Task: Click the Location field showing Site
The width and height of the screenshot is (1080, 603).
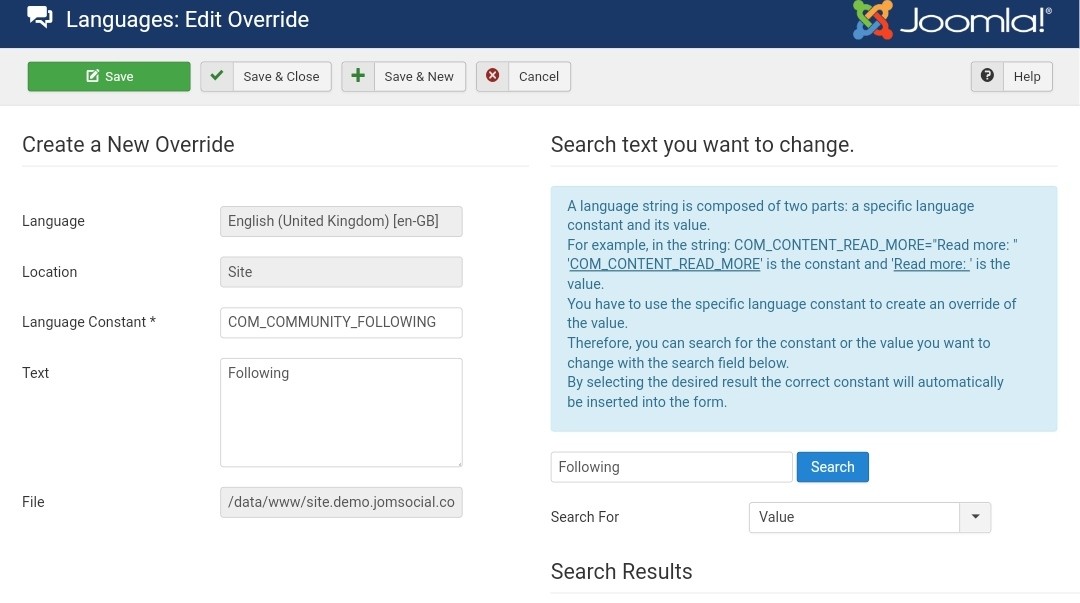Action: coord(341,272)
